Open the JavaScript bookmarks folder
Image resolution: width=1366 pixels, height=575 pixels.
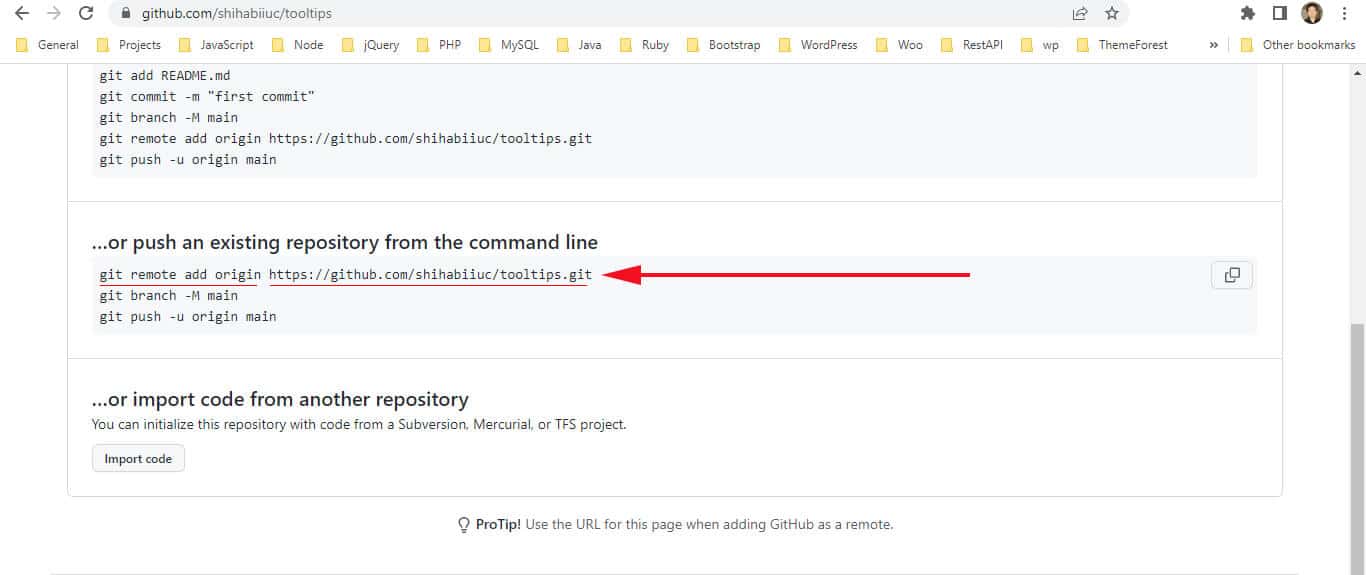coord(215,45)
